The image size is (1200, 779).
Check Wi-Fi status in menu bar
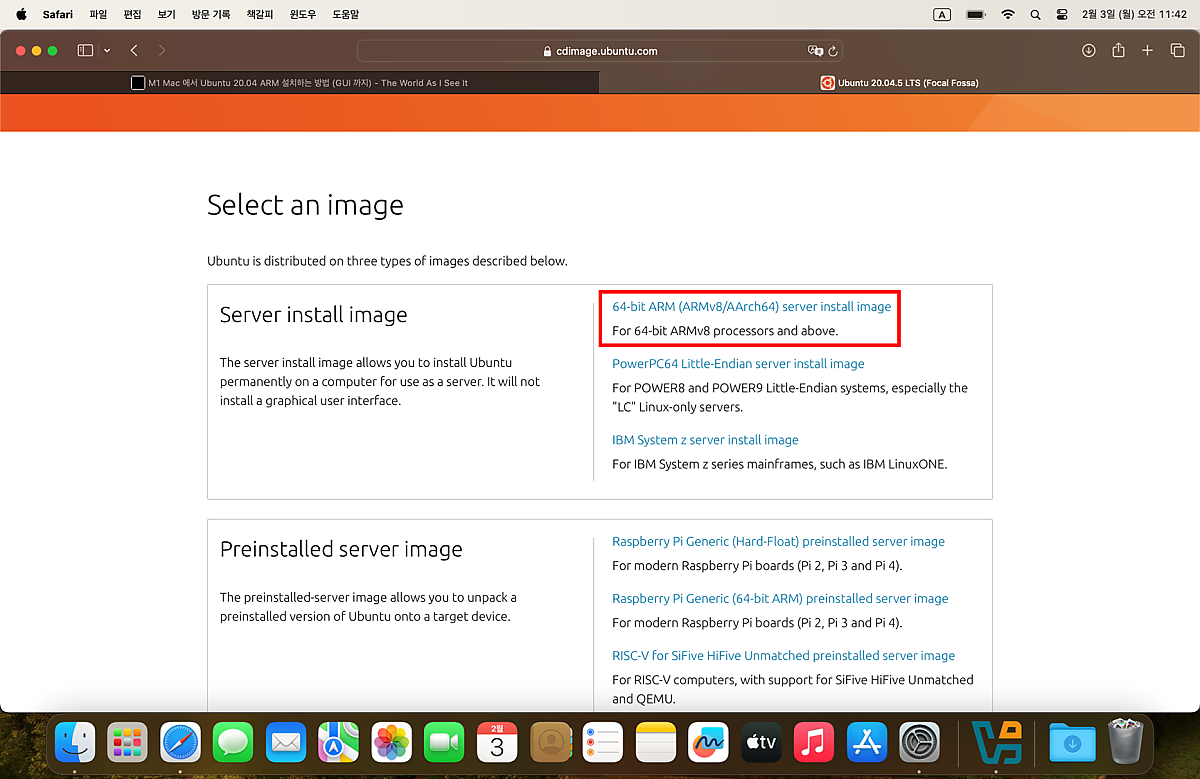click(x=1008, y=15)
